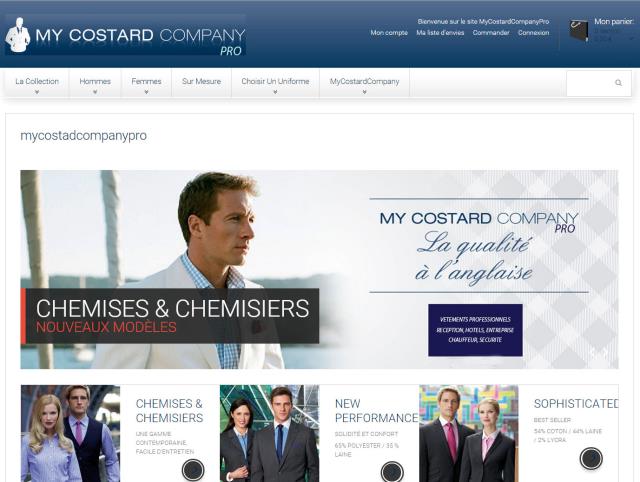Click round arrow button under Chemises & Chemisiers

pos(193,470)
